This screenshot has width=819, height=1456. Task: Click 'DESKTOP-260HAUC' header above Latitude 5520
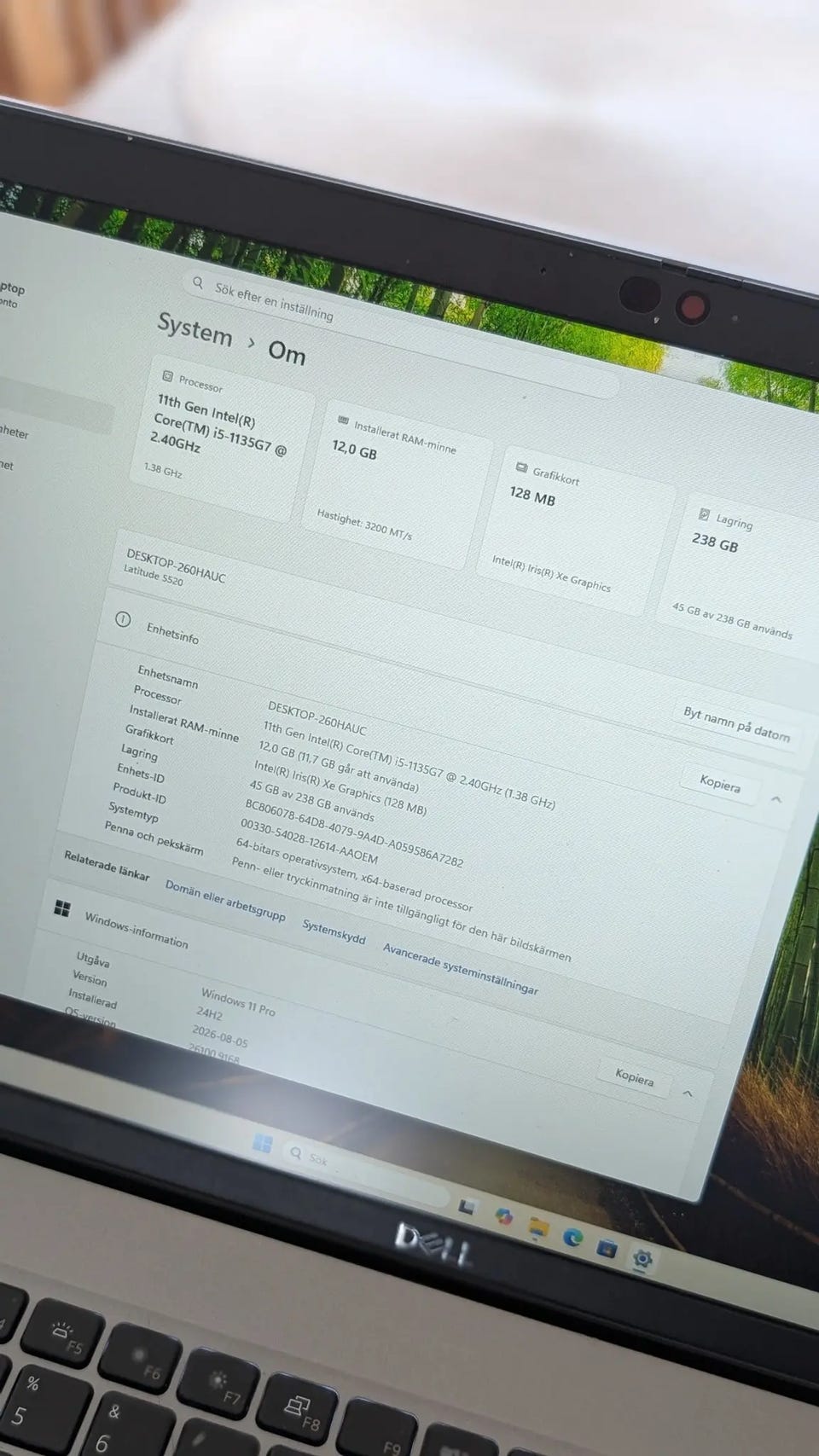pos(176,565)
